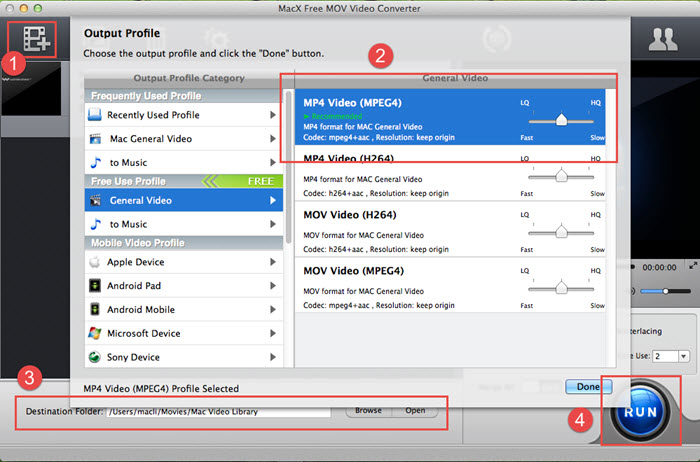Screen dimensions: 700x462
Task: Click the category list scrollbar
Action: 288,167
